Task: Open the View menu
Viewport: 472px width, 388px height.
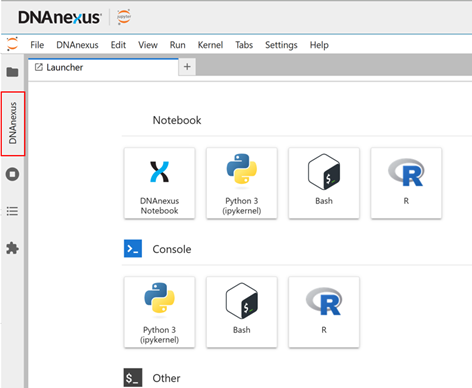Action: [x=148, y=45]
